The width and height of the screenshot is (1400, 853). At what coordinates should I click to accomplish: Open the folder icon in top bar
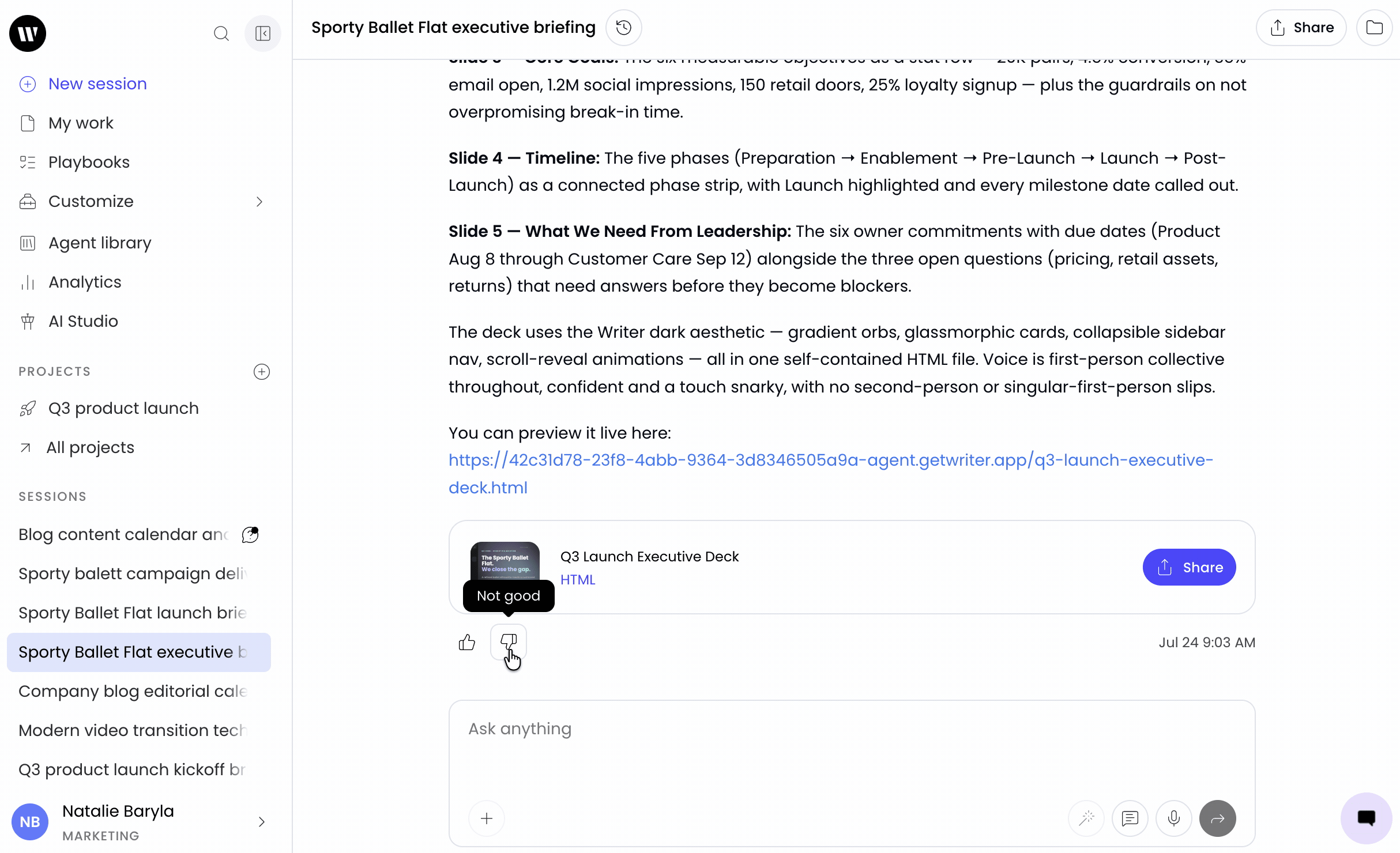[1375, 28]
